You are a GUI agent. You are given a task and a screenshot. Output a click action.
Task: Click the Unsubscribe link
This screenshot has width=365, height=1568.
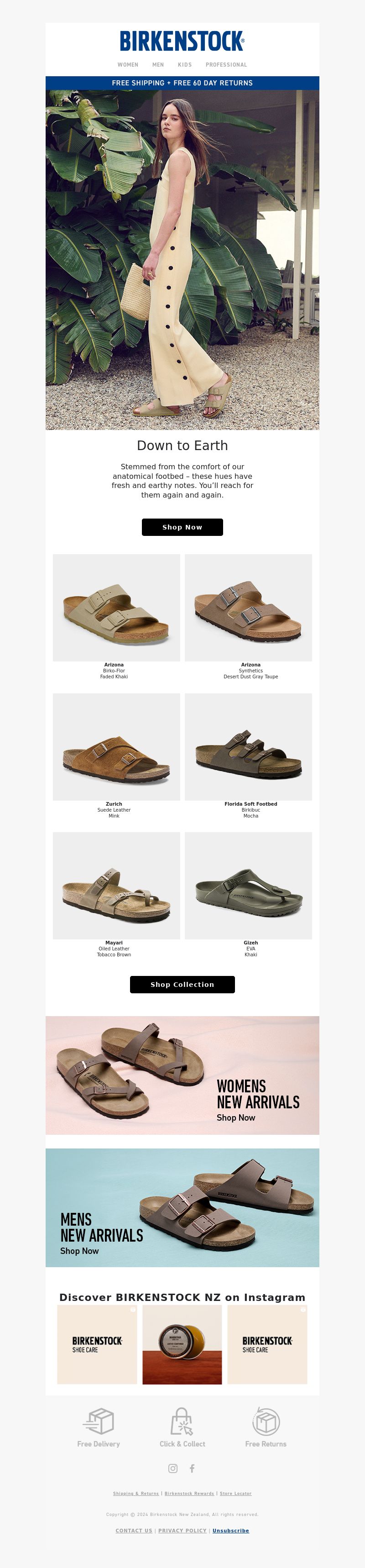(230, 1530)
